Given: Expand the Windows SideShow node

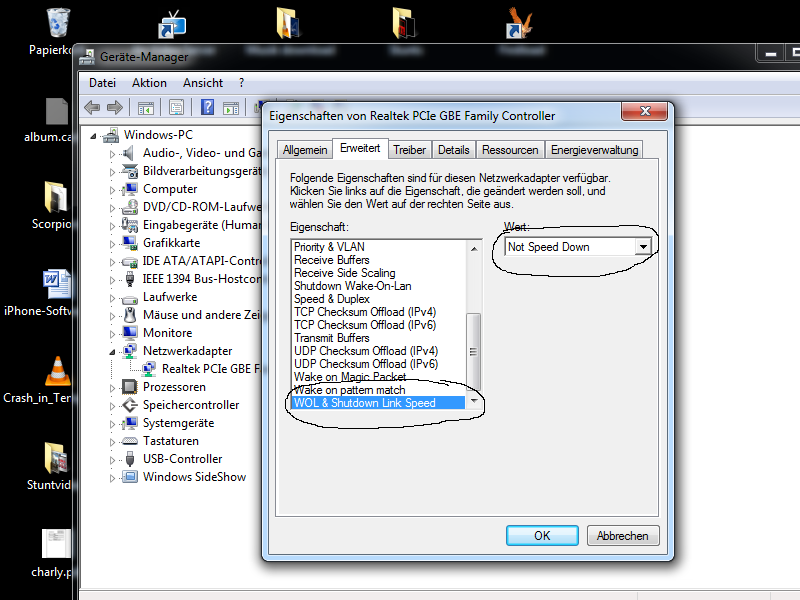Looking at the screenshot, I should 112,478.
